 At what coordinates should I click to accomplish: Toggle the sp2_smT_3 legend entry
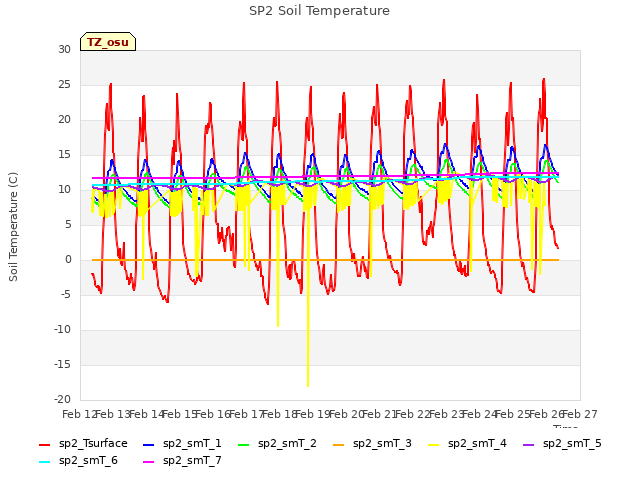click(372, 443)
